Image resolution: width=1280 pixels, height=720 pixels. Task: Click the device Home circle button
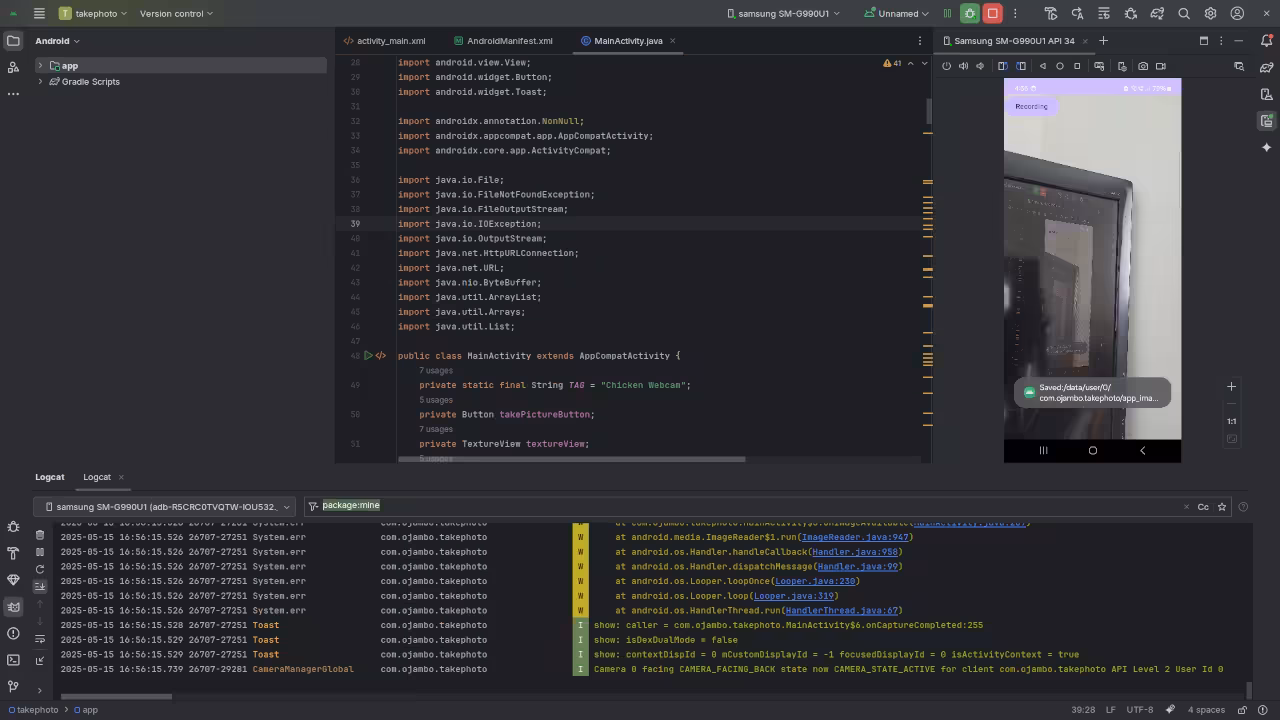click(1060, 66)
